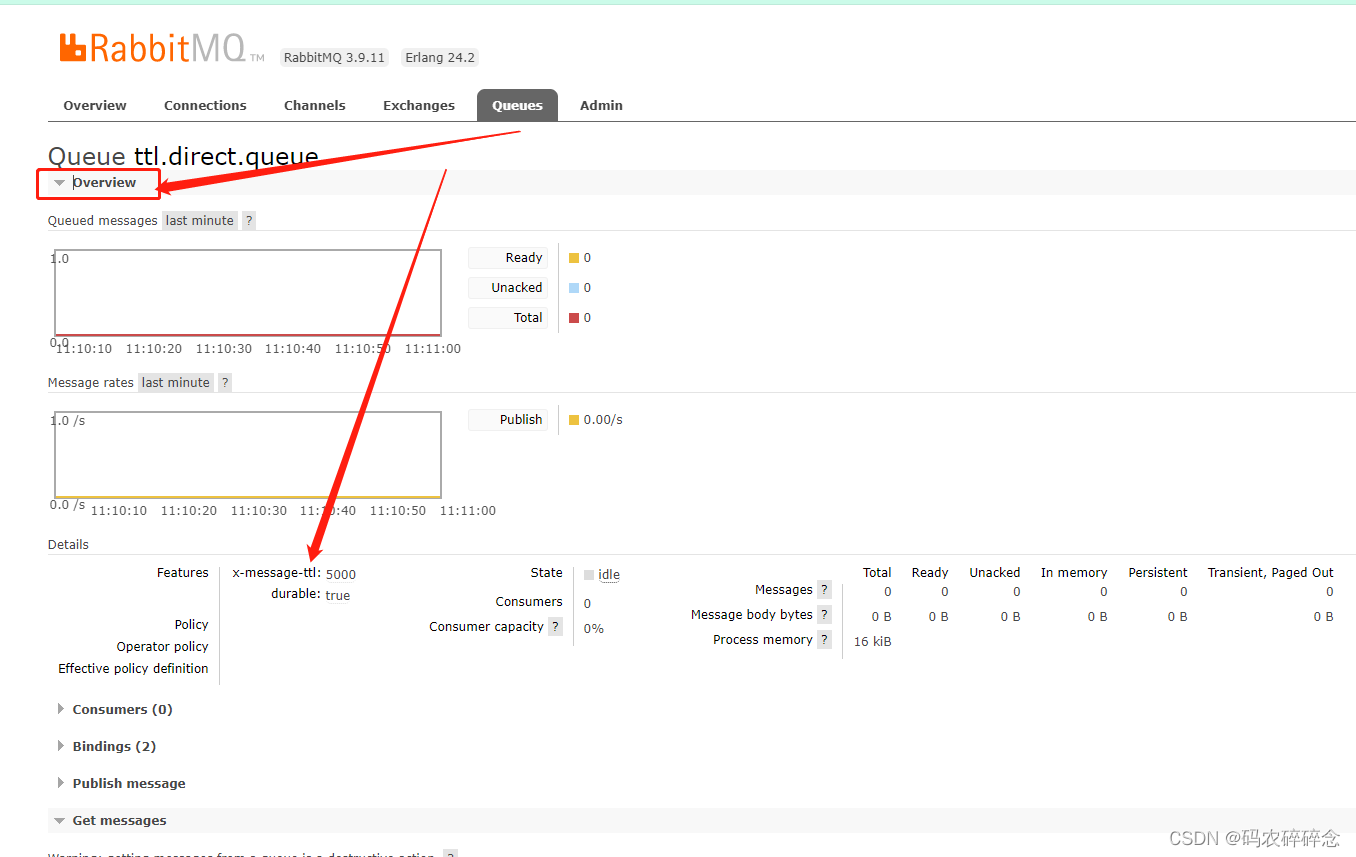Click the Ready legend label

point(508,258)
